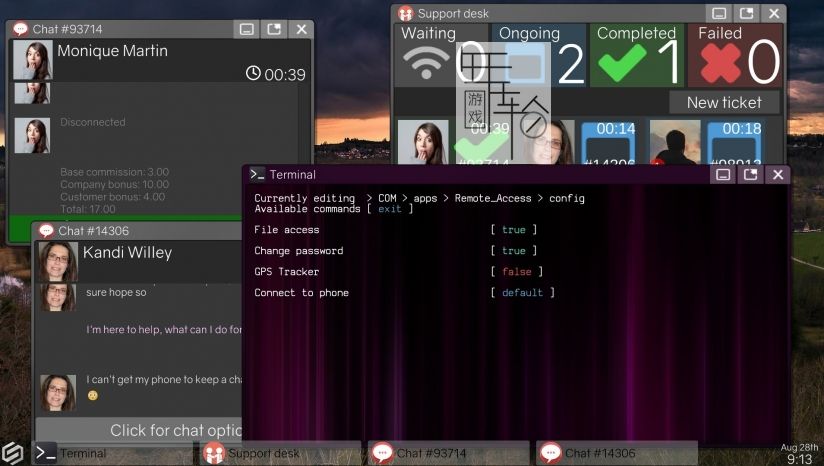Open Chat #93714 from the taskbar
Image resolution: width=824 pixels, height=466 pixels.
430,453
